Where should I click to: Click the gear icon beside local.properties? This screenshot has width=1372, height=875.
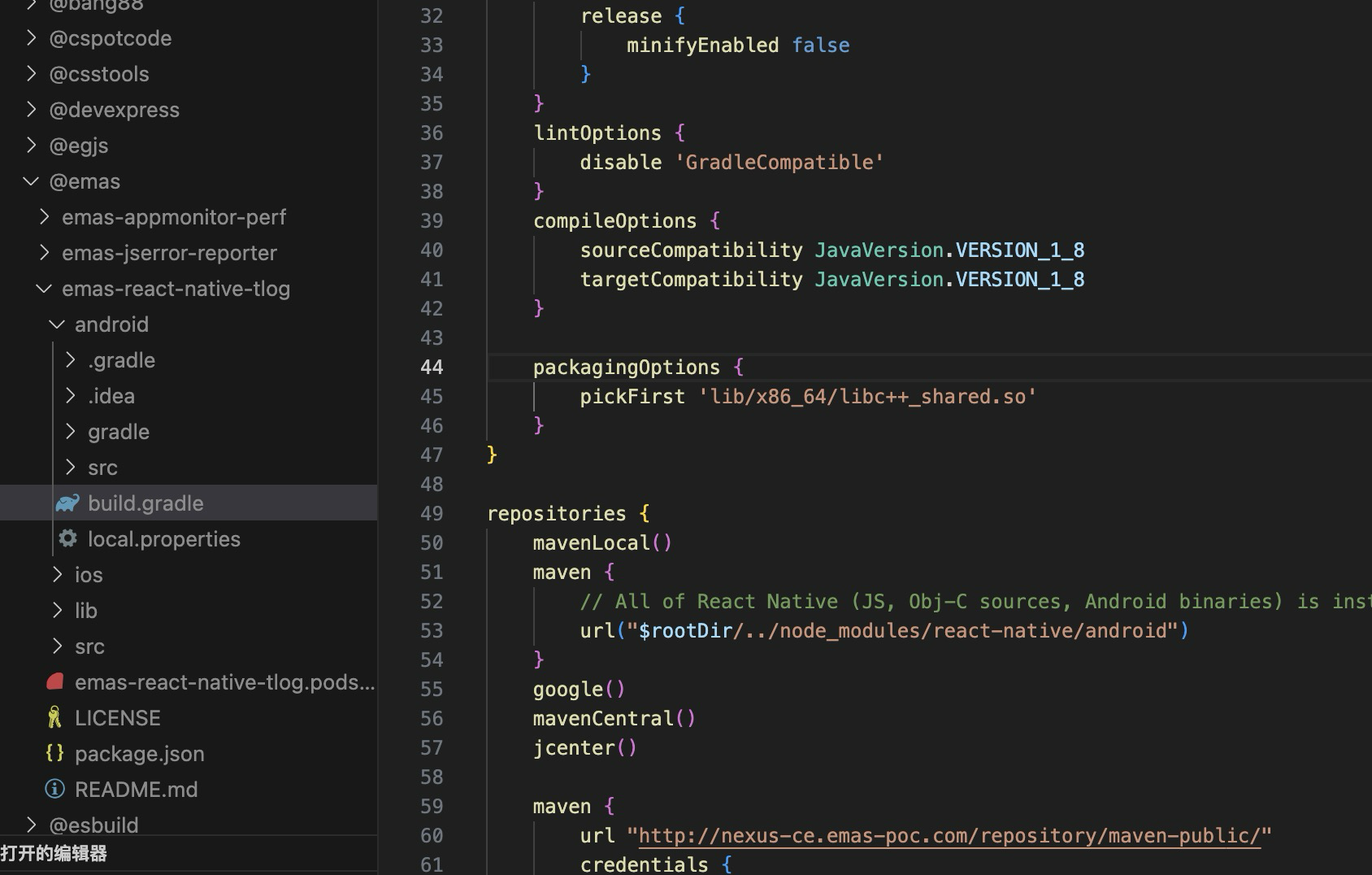pos(68,538)
